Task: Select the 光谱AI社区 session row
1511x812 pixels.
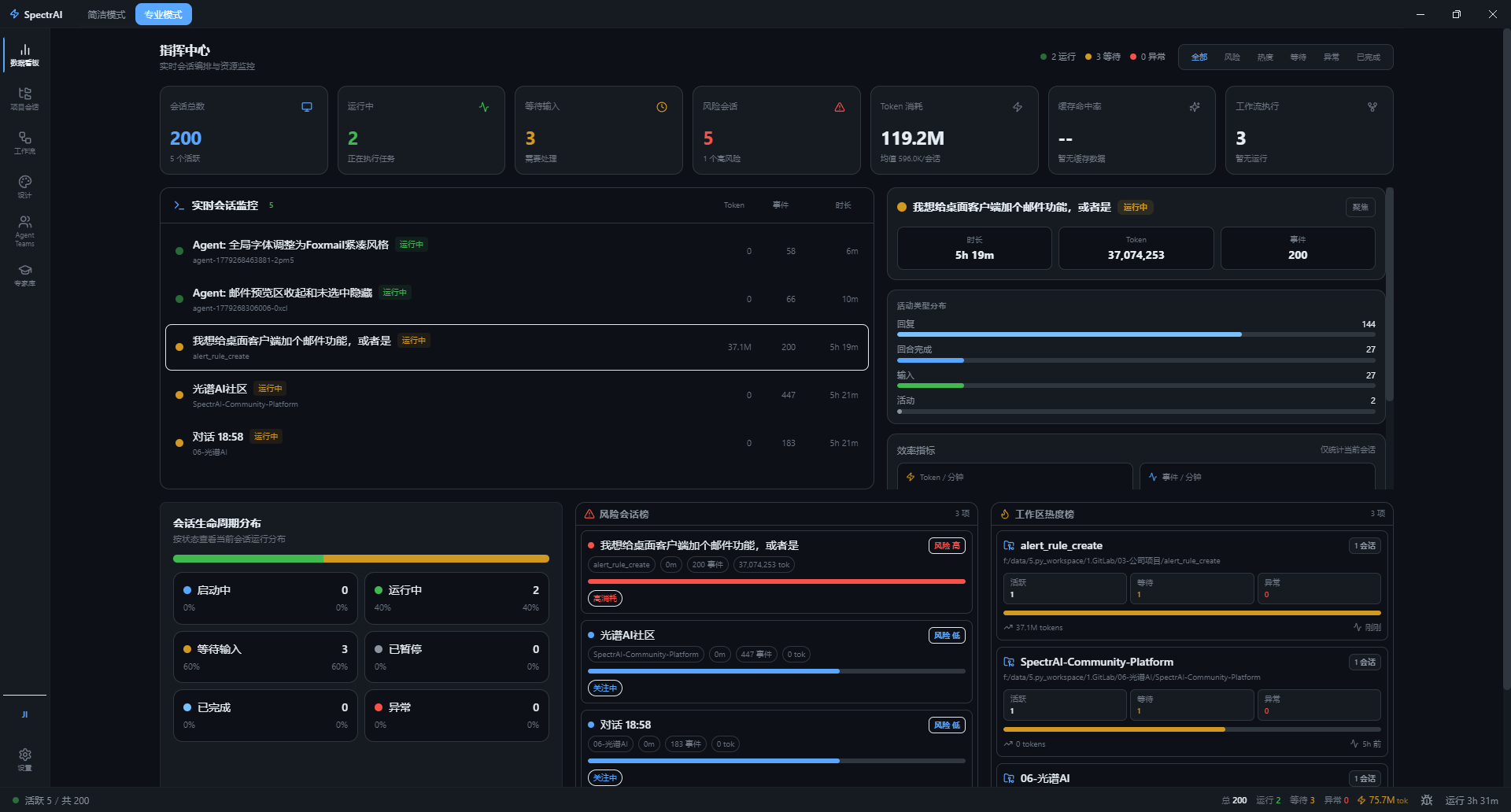Action: click(516, 395)
